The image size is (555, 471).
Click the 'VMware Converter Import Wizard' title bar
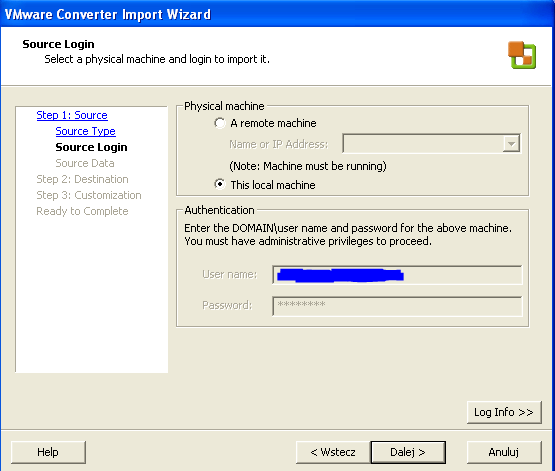[278, 14]
